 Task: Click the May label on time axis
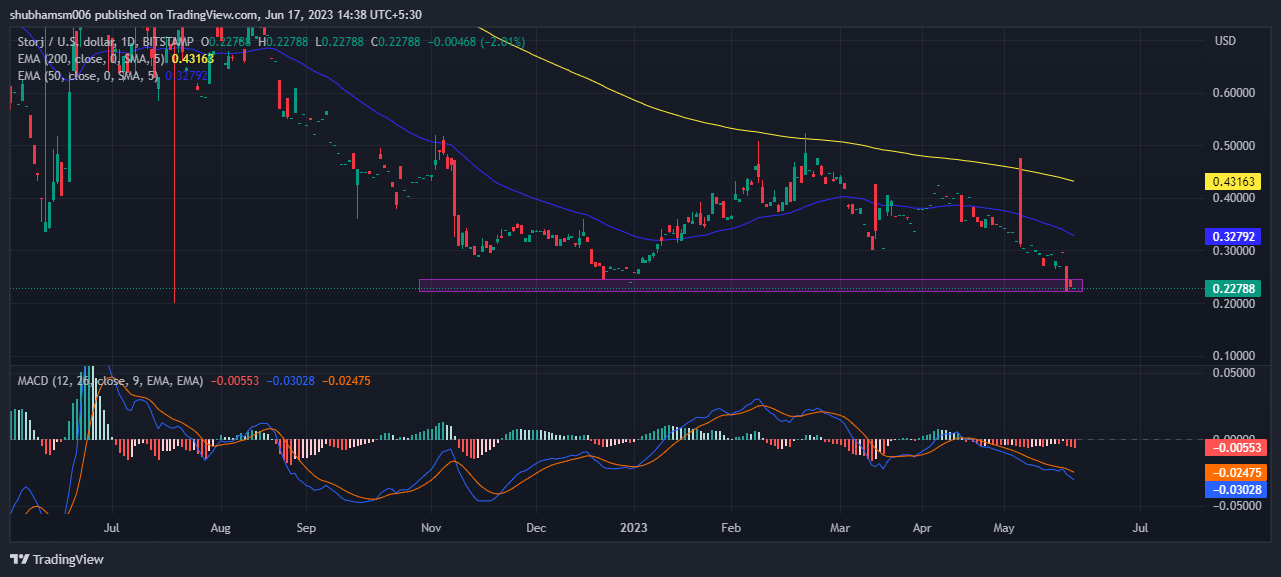(1005, 526)
